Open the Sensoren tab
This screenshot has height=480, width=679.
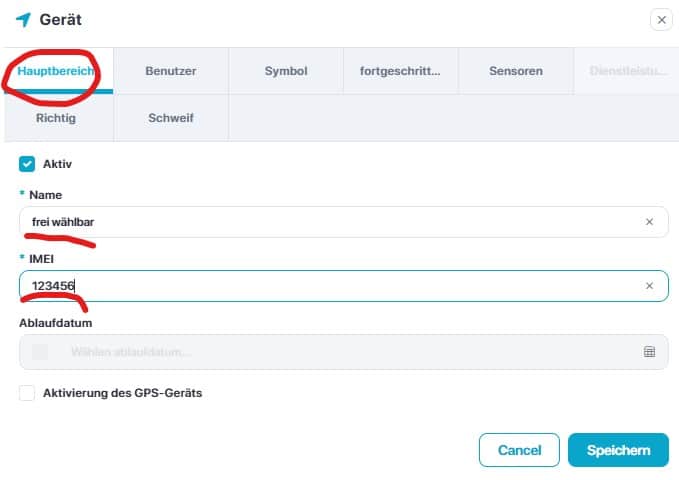[516, 72]
